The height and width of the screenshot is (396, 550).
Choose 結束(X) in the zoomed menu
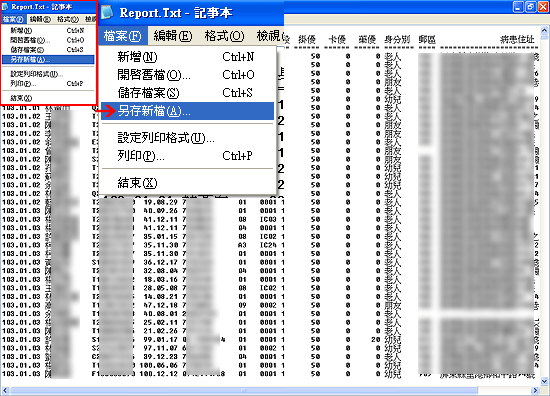[x=187, y=183]
